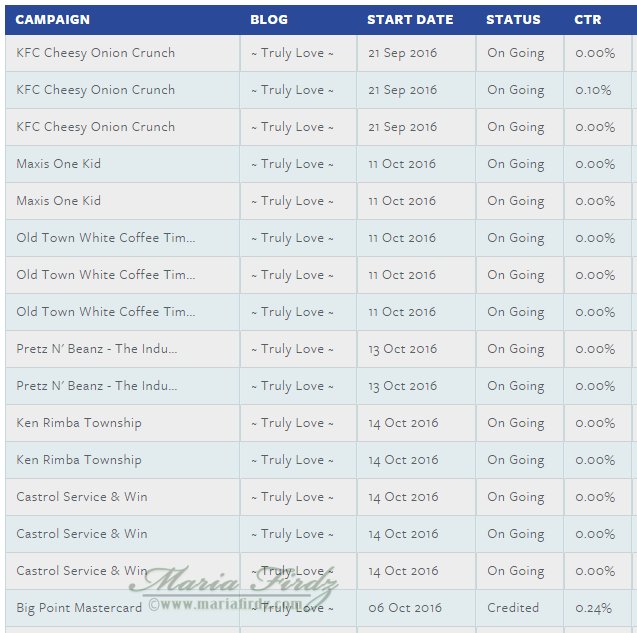Screen dimensions: 637x633
Task: Sort by the CAMPAIGN column header
Action: [x=52, y=20]
